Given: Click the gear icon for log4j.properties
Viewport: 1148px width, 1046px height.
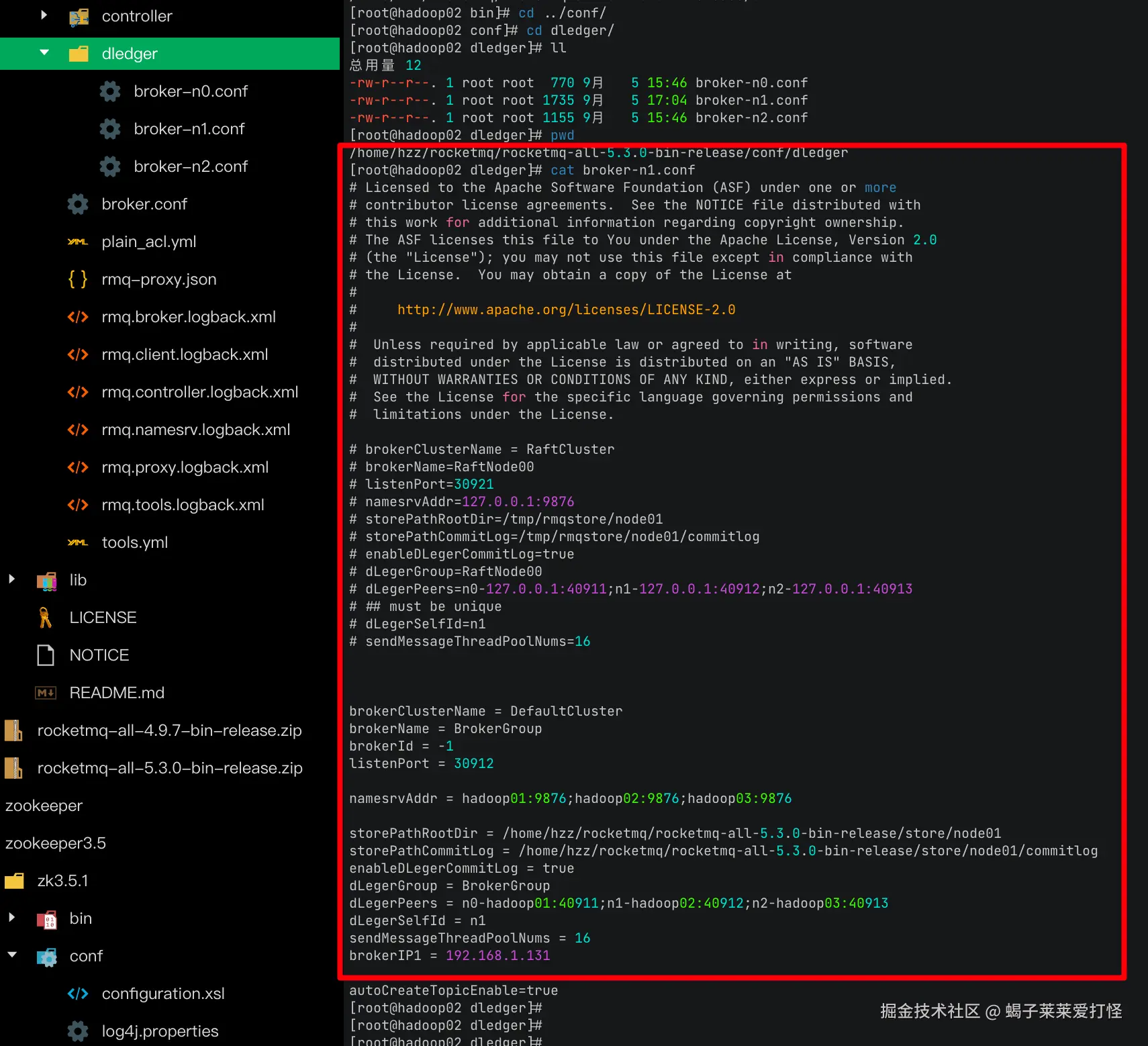Looking at the screenshot, I should [x=78, y=1031].
